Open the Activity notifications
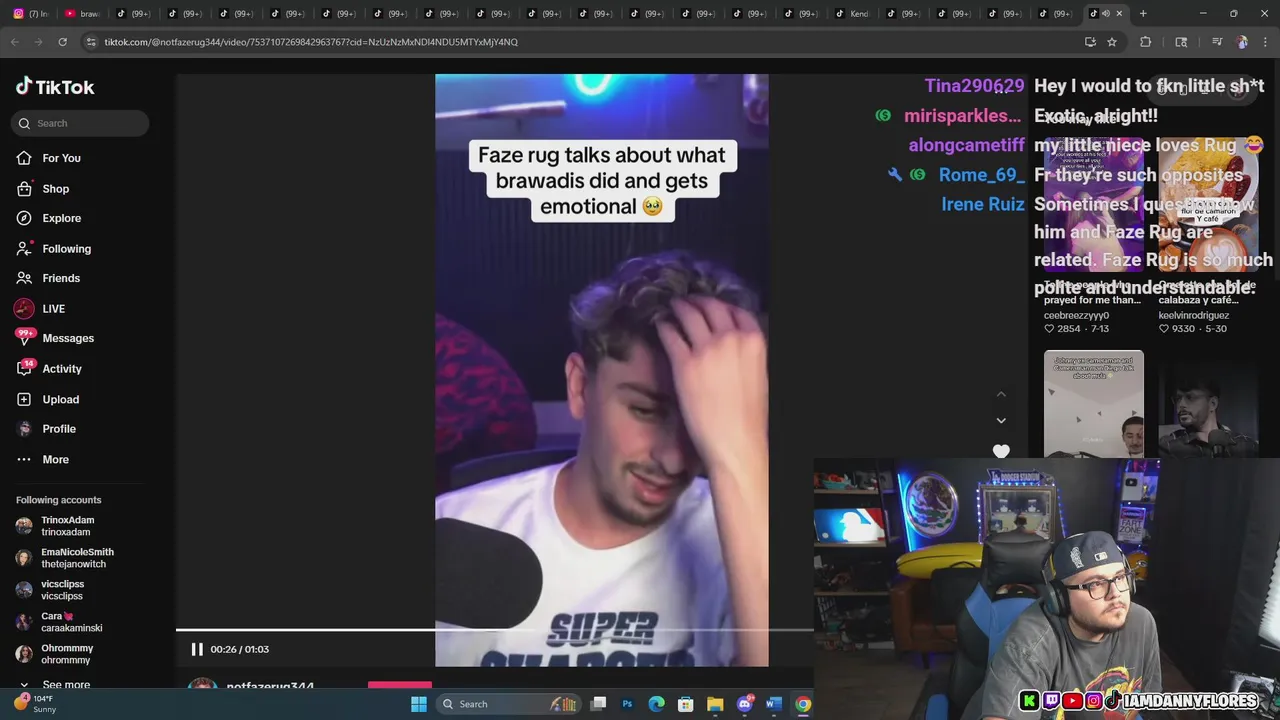Viewport: 1280px width, 720px height. pyautogui.click(x=62, y=368)
